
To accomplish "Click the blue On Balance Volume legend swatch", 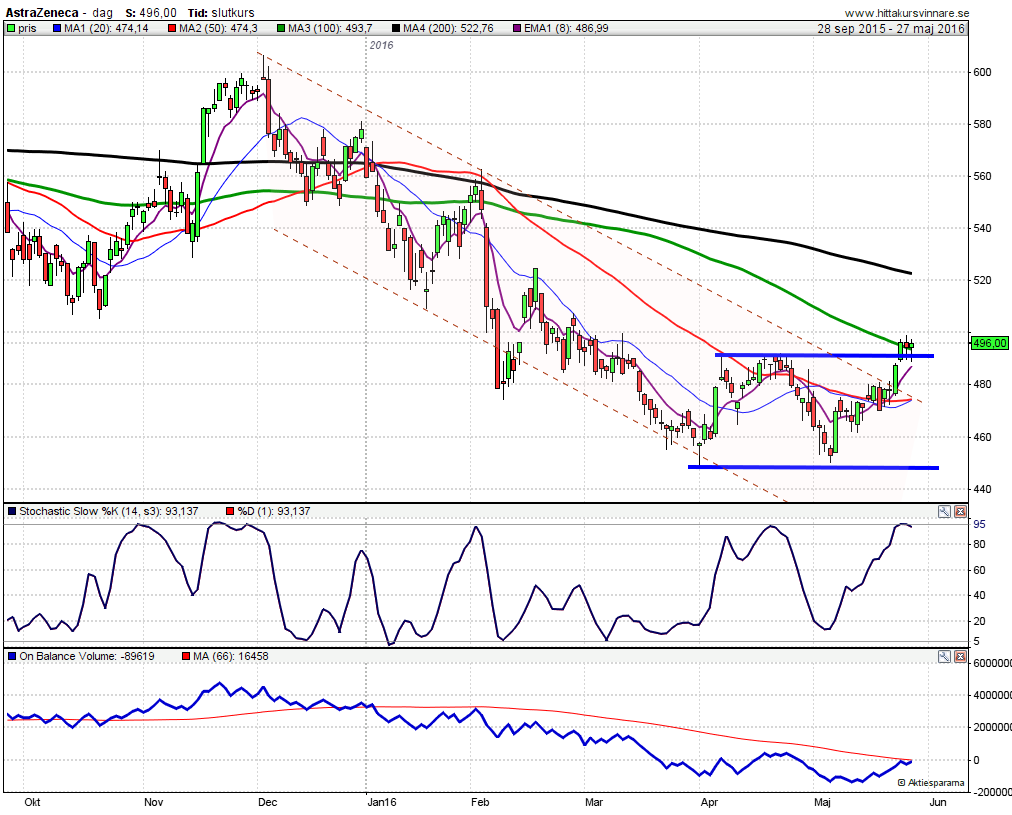I will pos(12,656).
